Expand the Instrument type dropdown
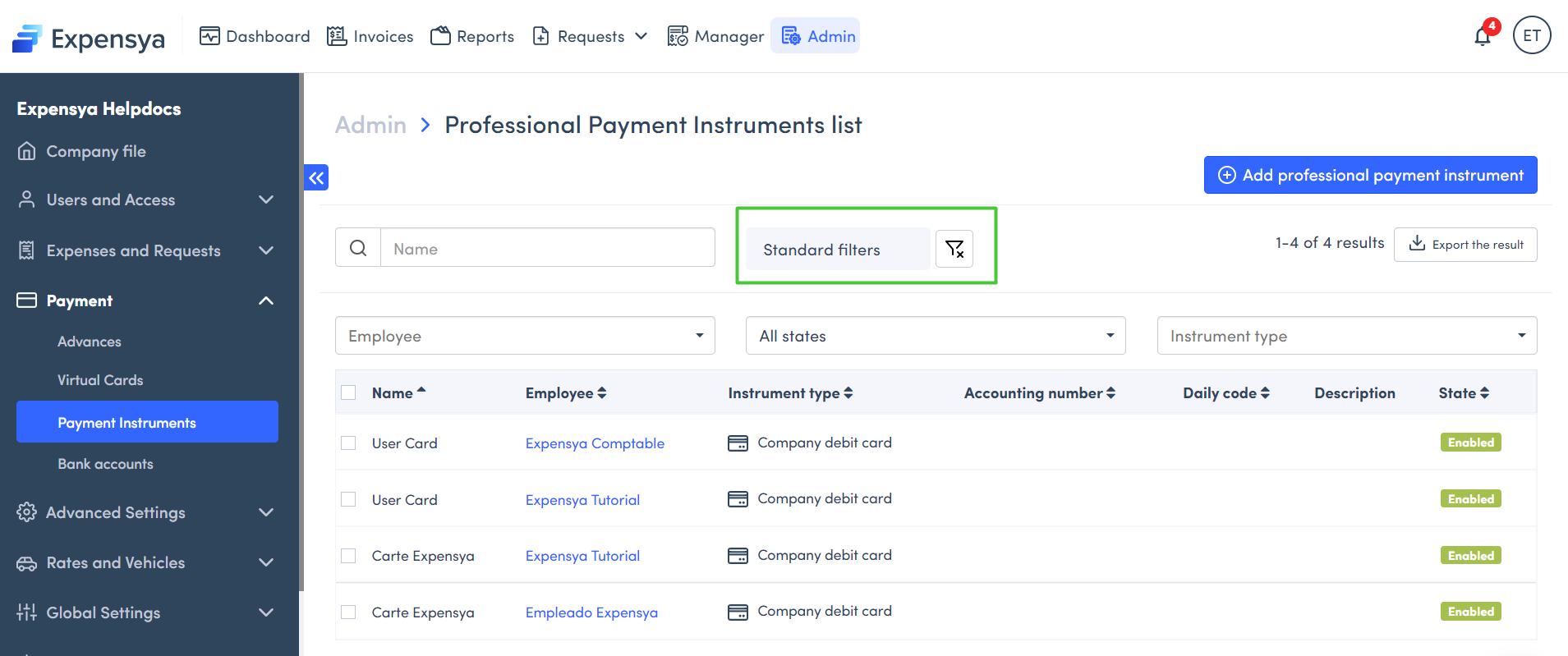Screen dimensions: 1568x656 click(1346, 336)
